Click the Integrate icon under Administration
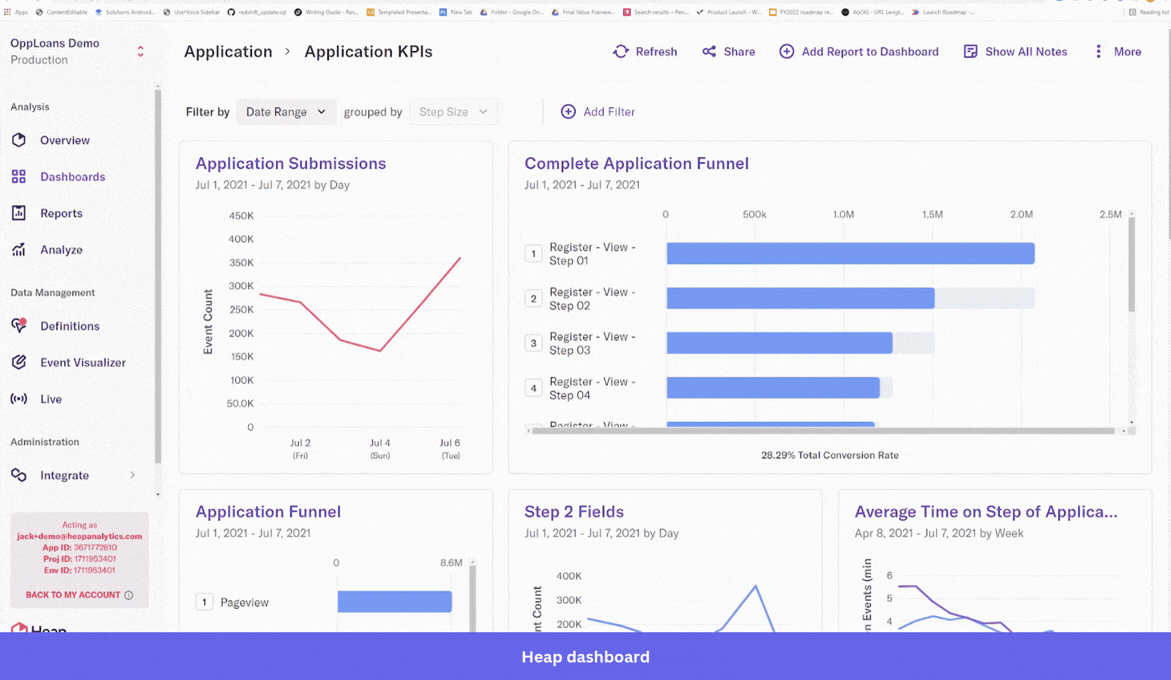 (x=21, y=475)
